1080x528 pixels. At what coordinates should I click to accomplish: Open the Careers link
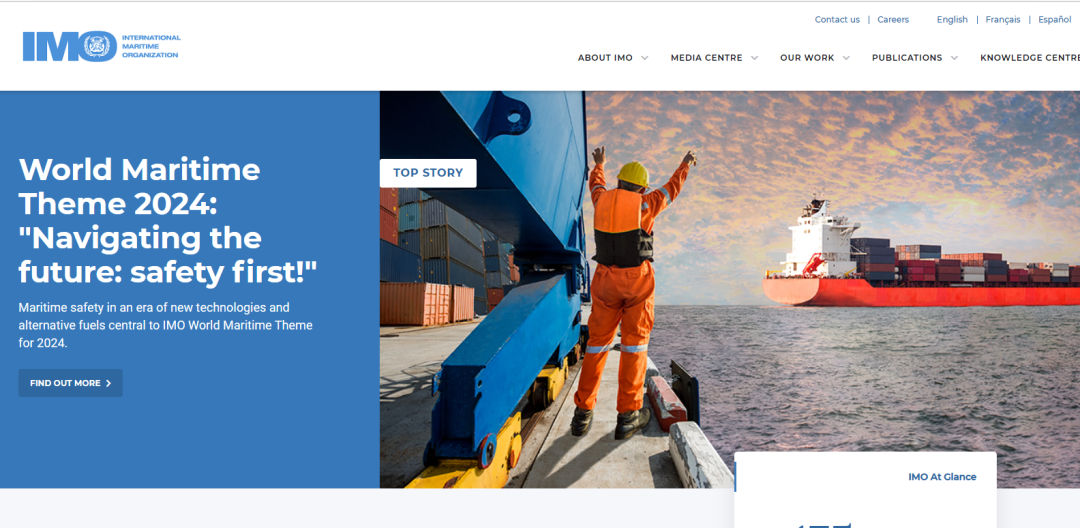tap(893, 19)
